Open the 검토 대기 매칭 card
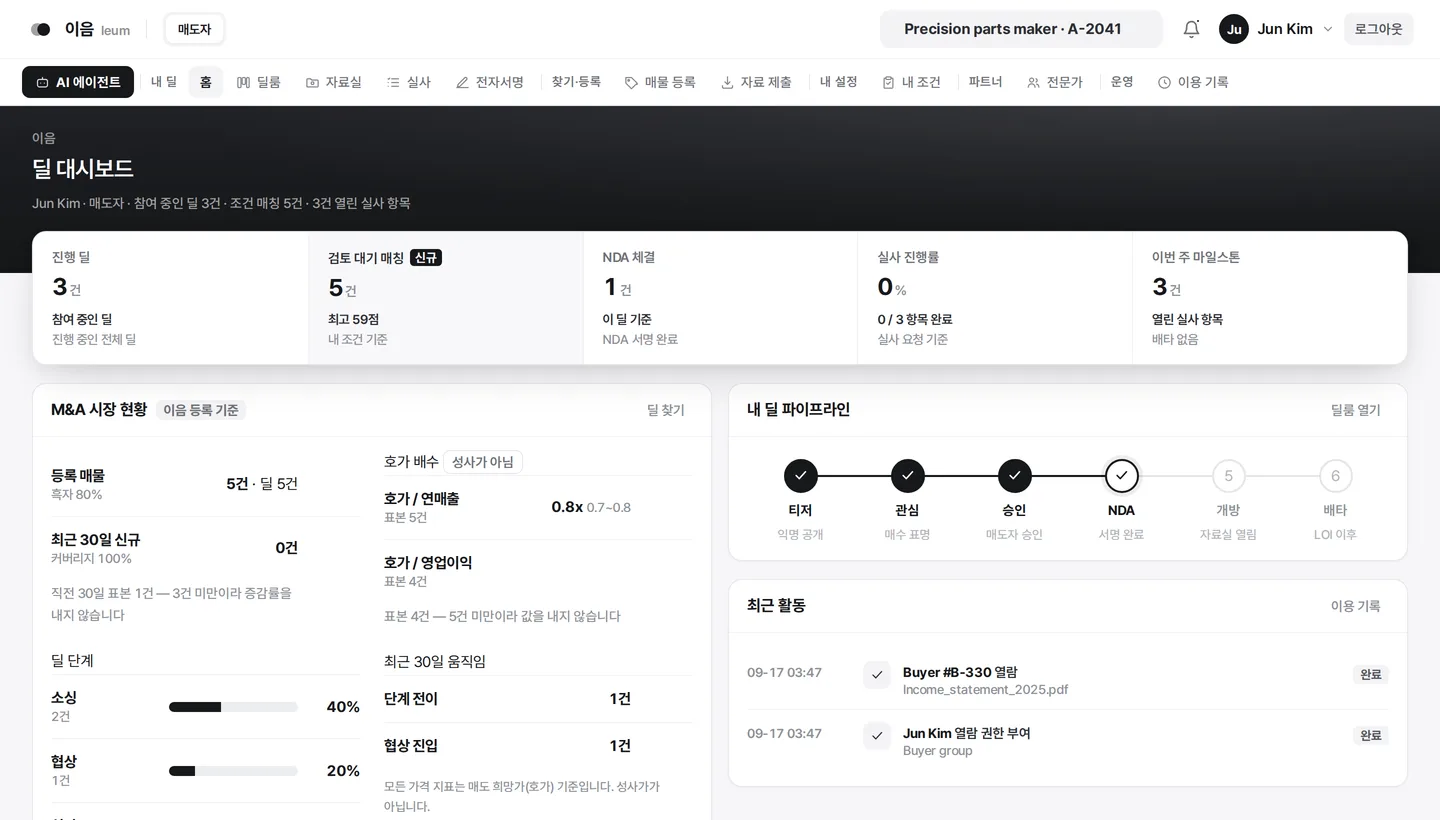Image resolution: width=1440 pixels, height=820 pixels. tap(446, 298)
